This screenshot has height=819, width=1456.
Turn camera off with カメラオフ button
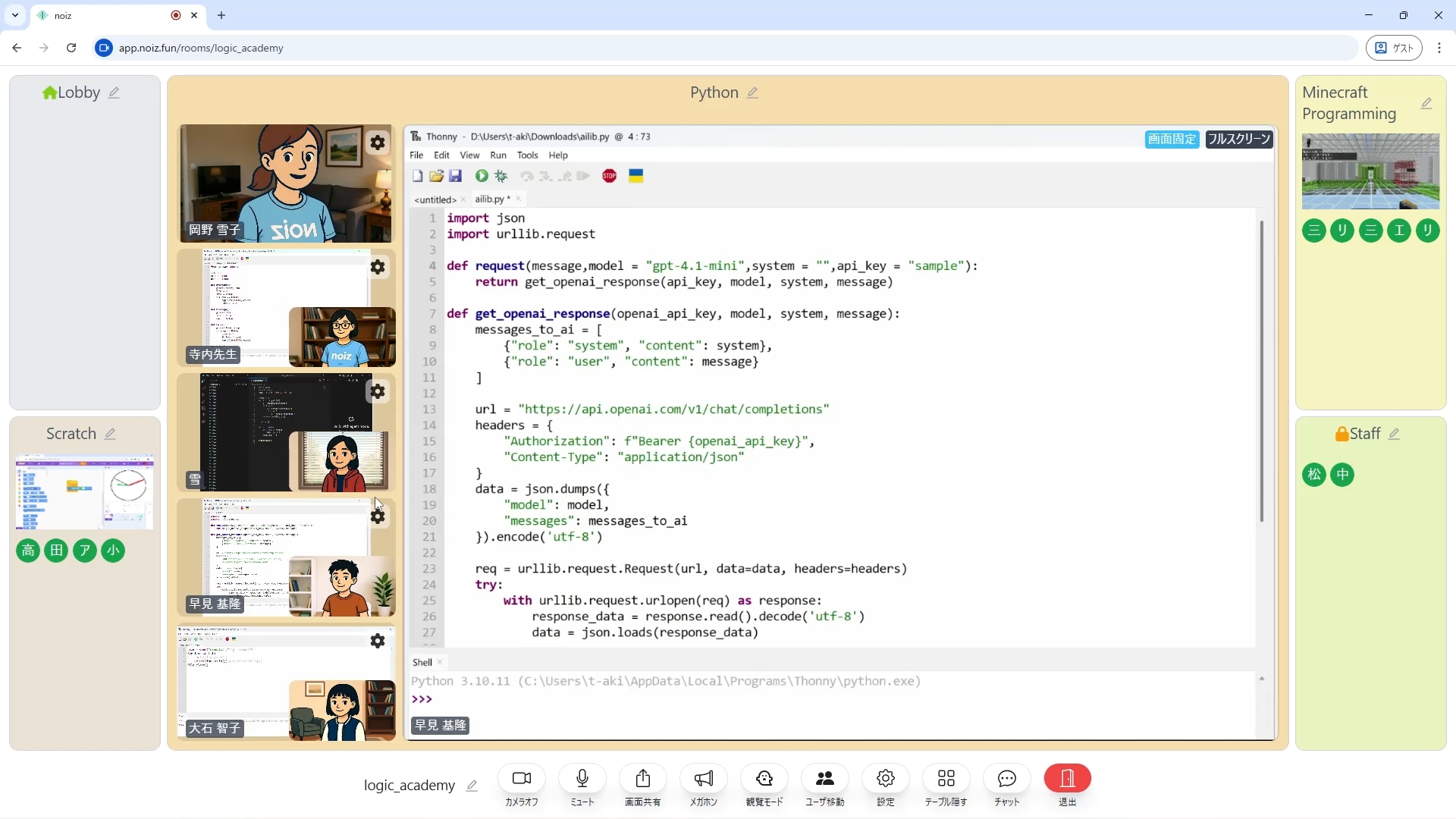(x=521, y=779)
